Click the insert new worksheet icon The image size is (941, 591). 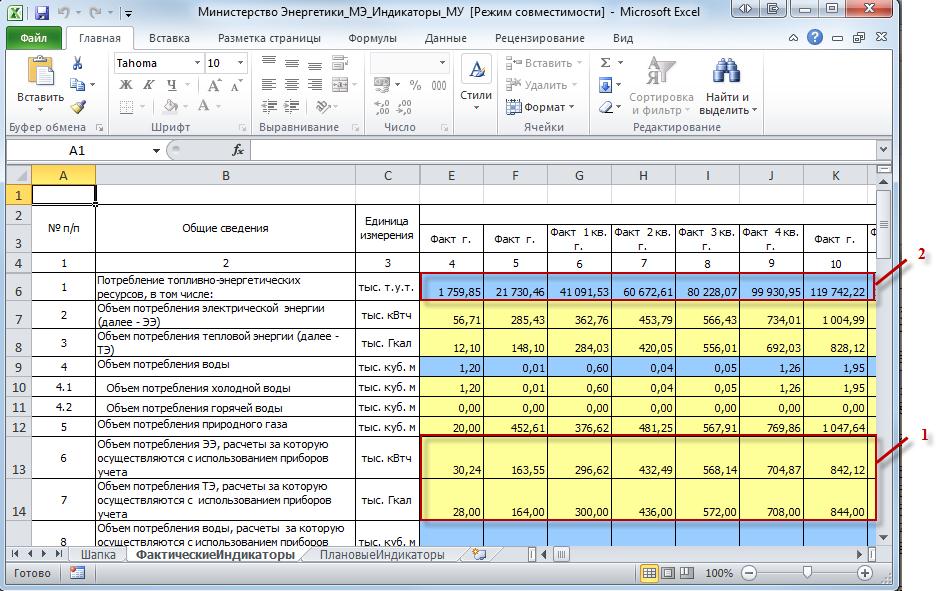click(479, 554)
